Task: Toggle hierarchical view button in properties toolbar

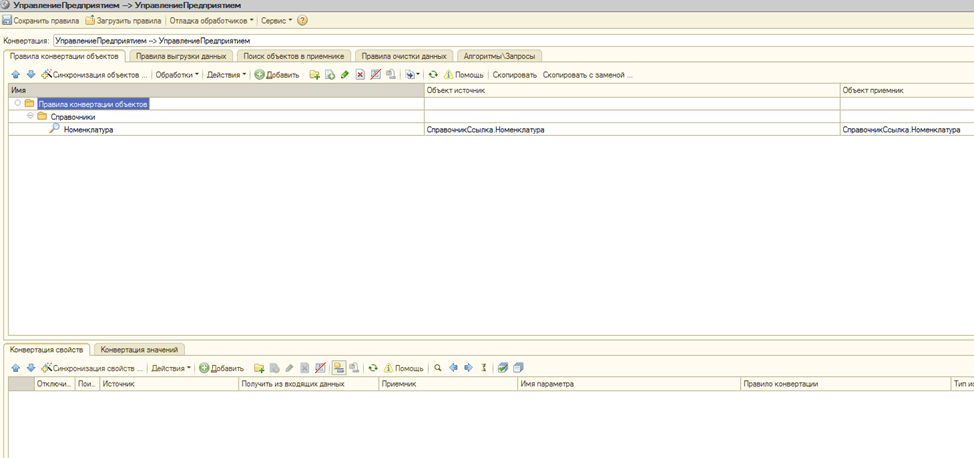Action: click(338, 368)
